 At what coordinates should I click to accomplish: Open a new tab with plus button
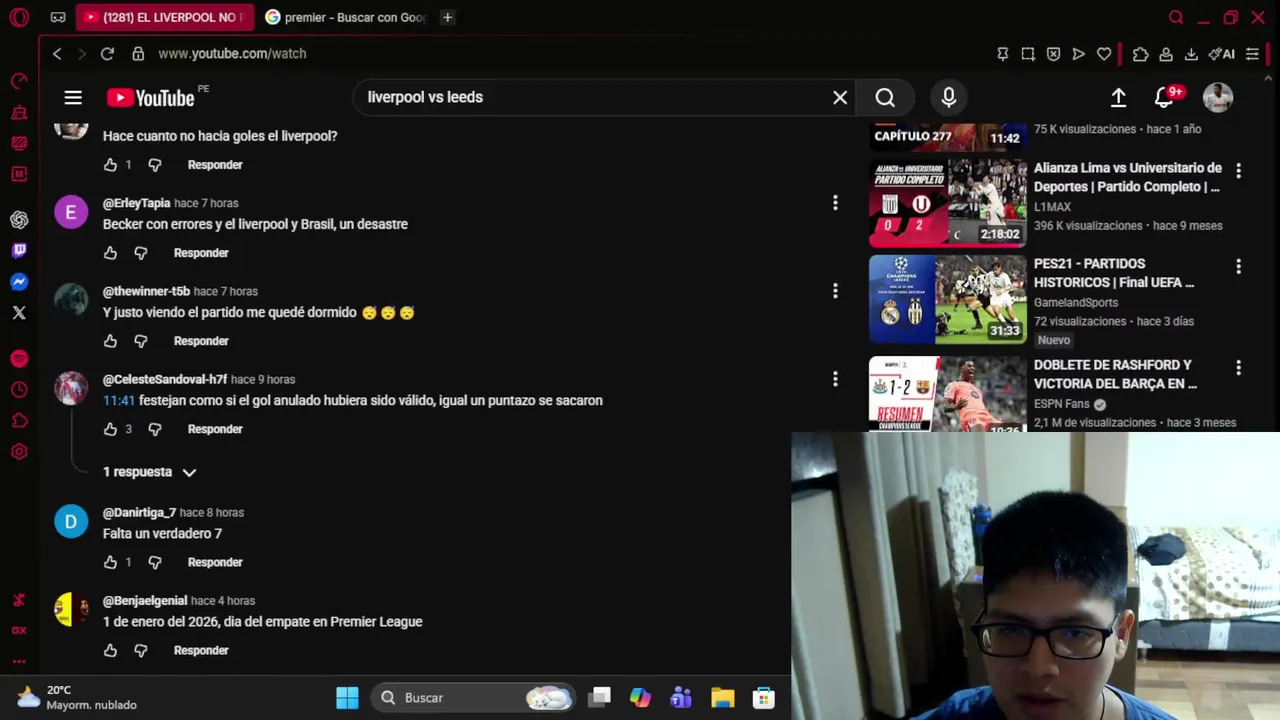(x=448, y=17)
